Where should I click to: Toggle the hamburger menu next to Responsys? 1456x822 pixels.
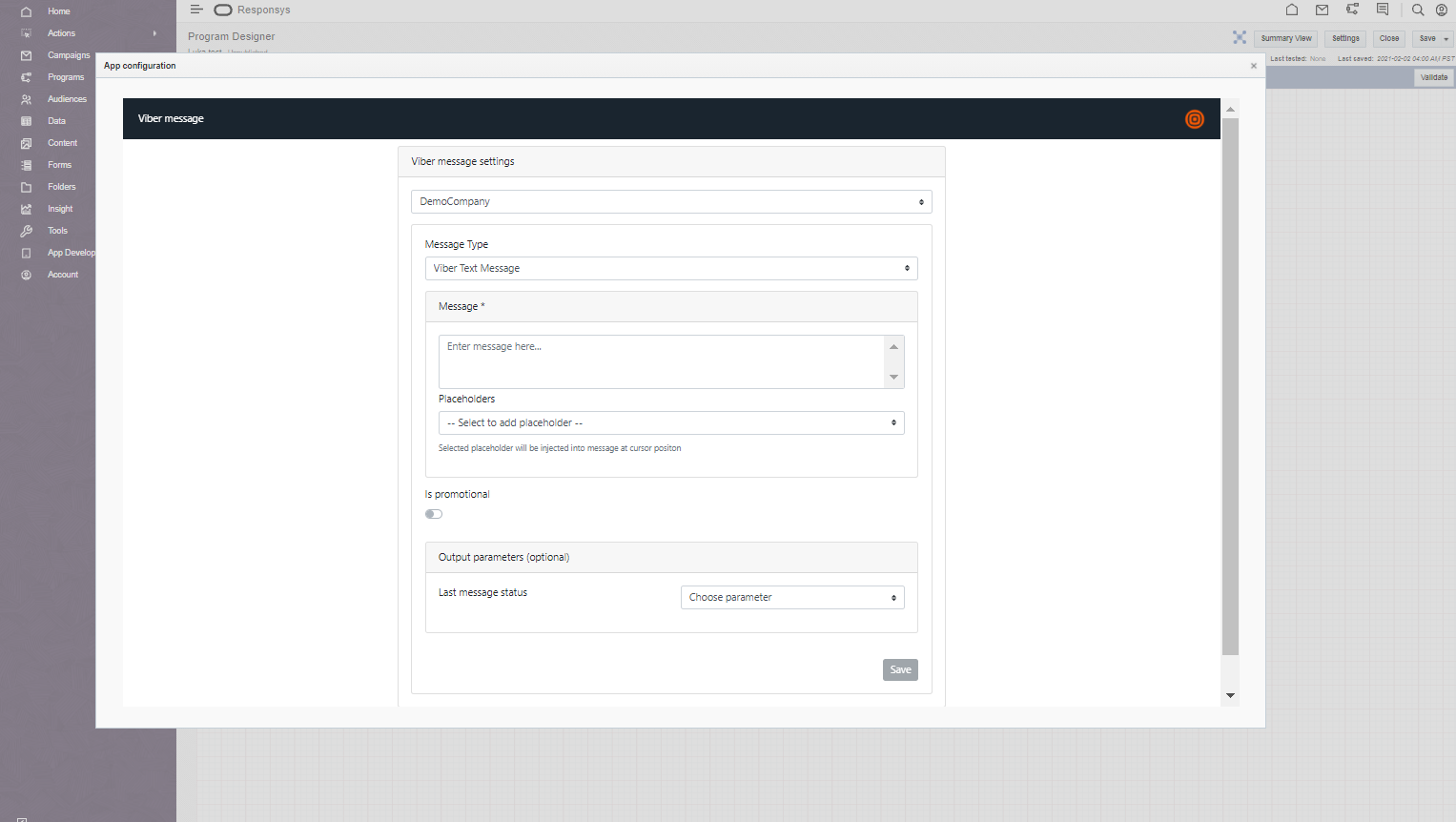click(x=196, y=10)
